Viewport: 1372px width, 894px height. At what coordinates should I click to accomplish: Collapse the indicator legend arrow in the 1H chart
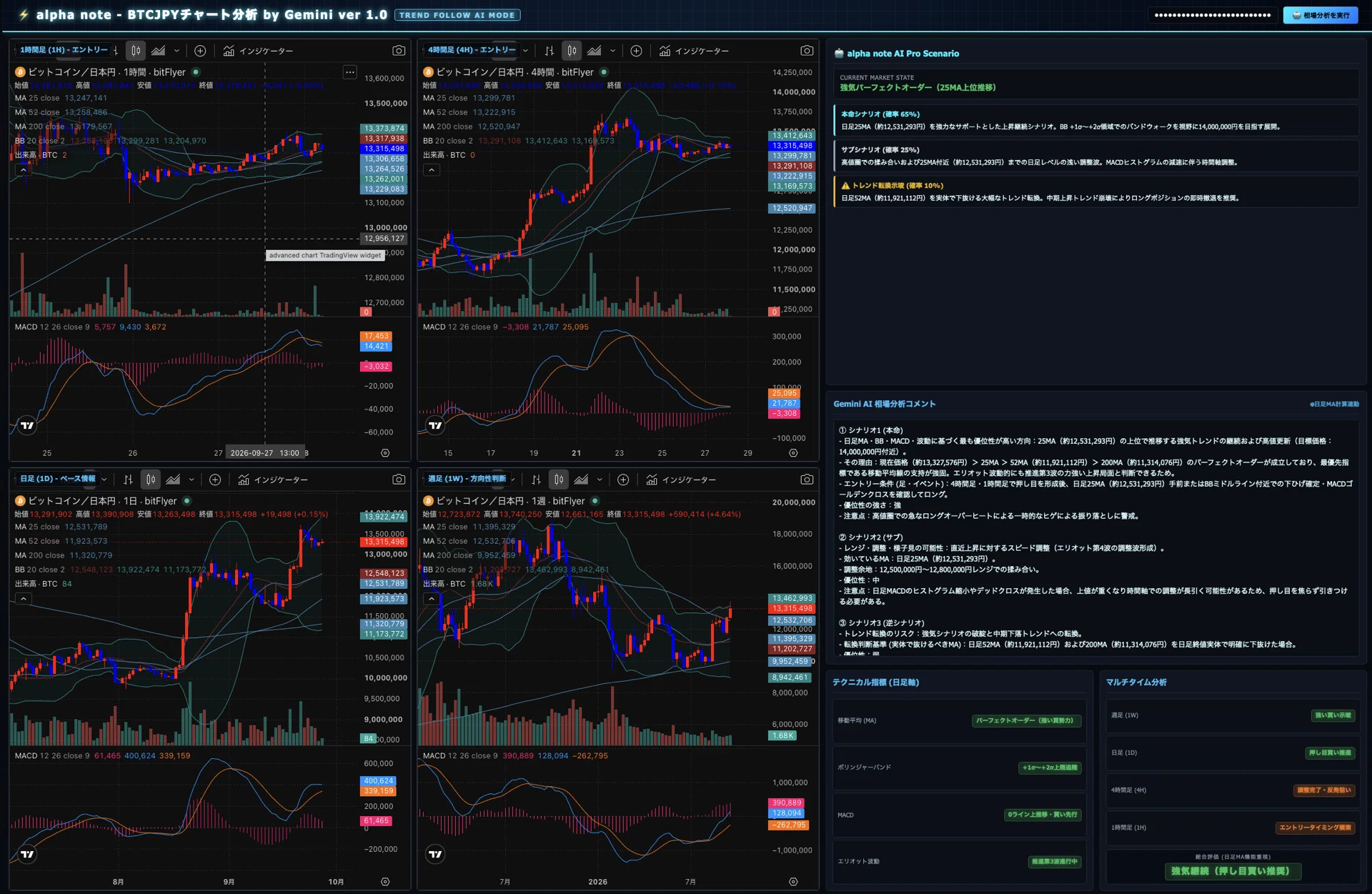pyautogui.click(x=24, y=170)
